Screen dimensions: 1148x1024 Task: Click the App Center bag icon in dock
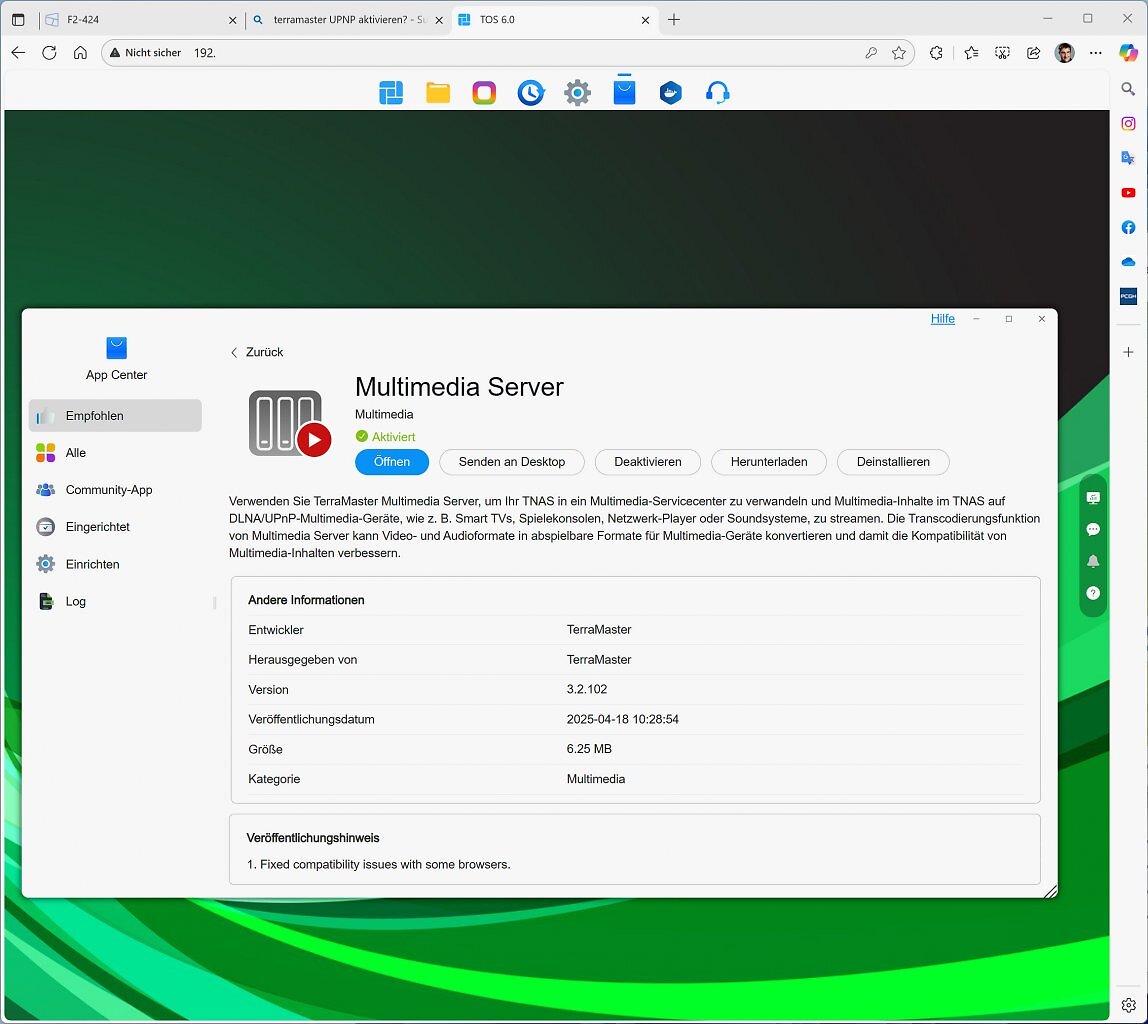(x=625, y=91)
